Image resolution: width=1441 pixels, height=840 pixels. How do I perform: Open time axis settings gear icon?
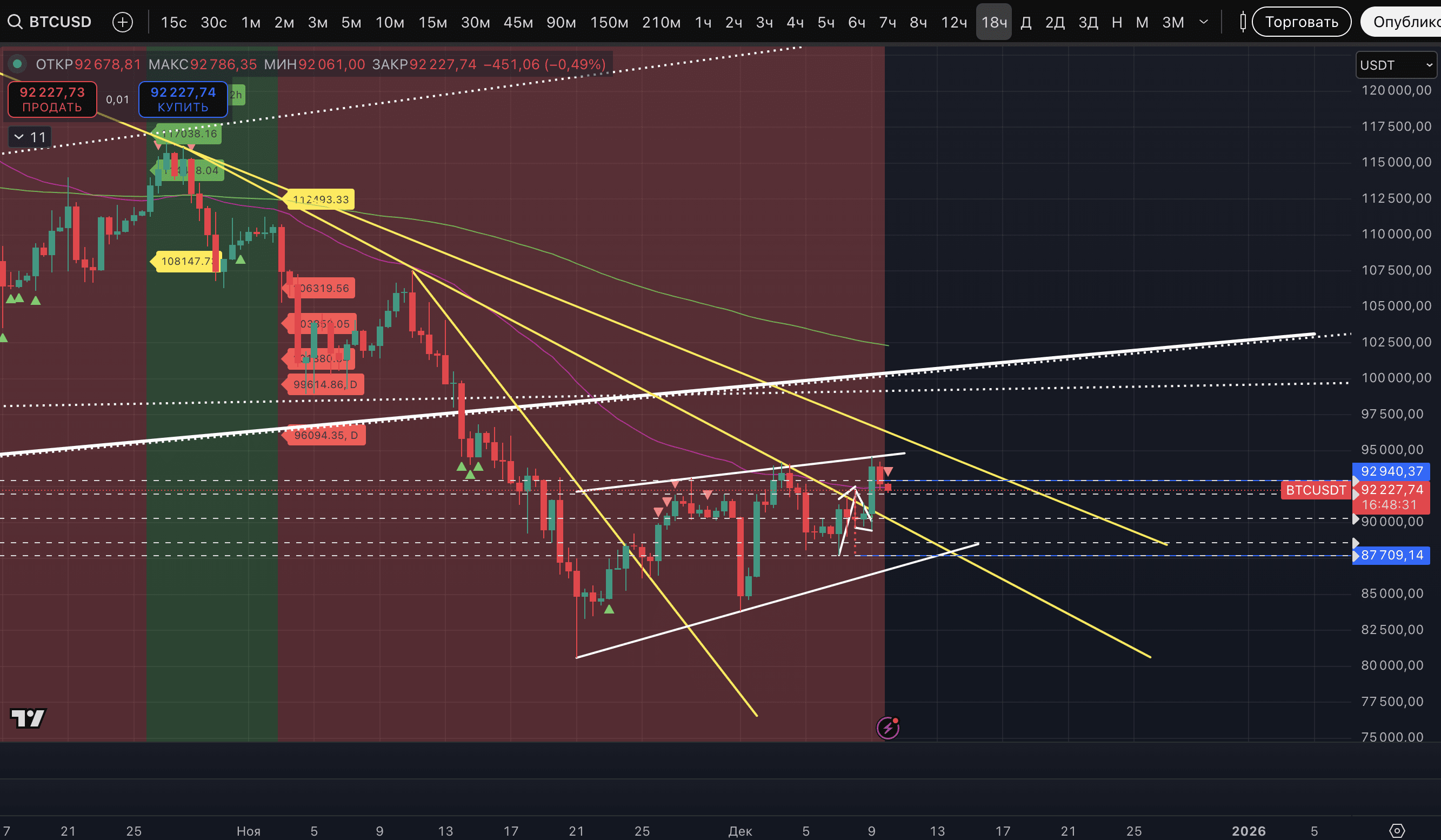coord(1396,830)
